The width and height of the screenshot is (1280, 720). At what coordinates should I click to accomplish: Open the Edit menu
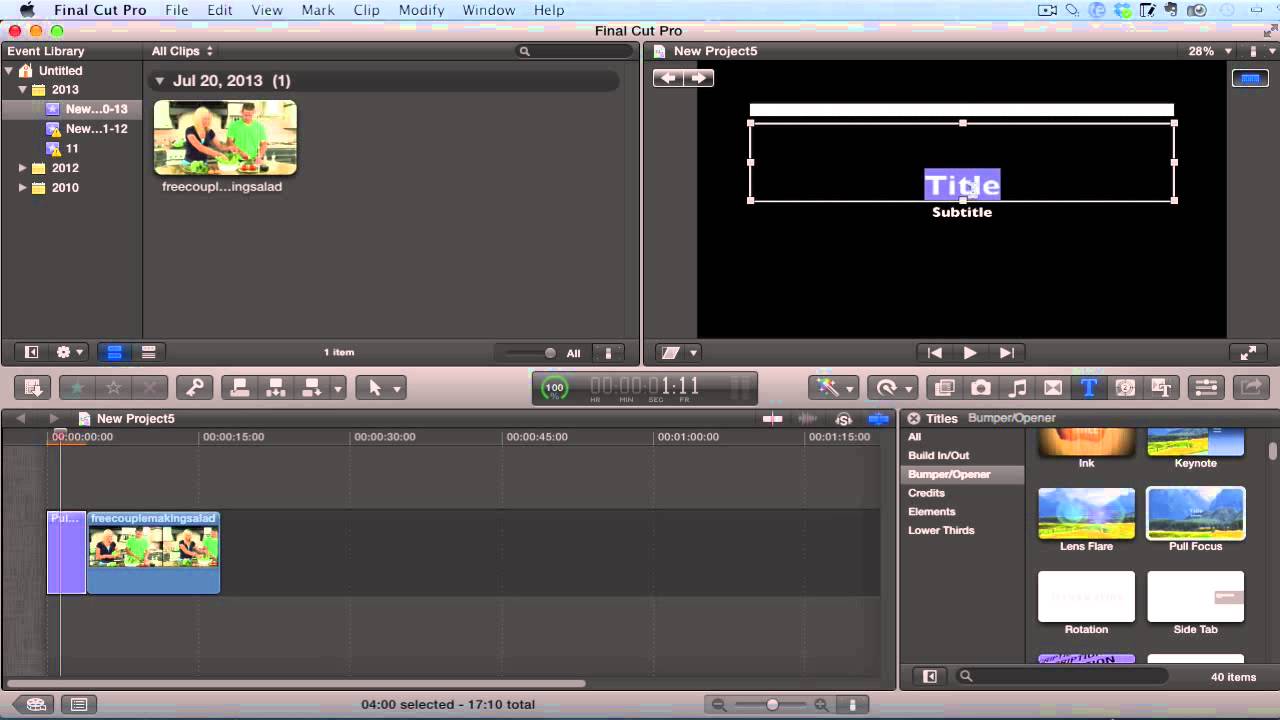point(220,10)
